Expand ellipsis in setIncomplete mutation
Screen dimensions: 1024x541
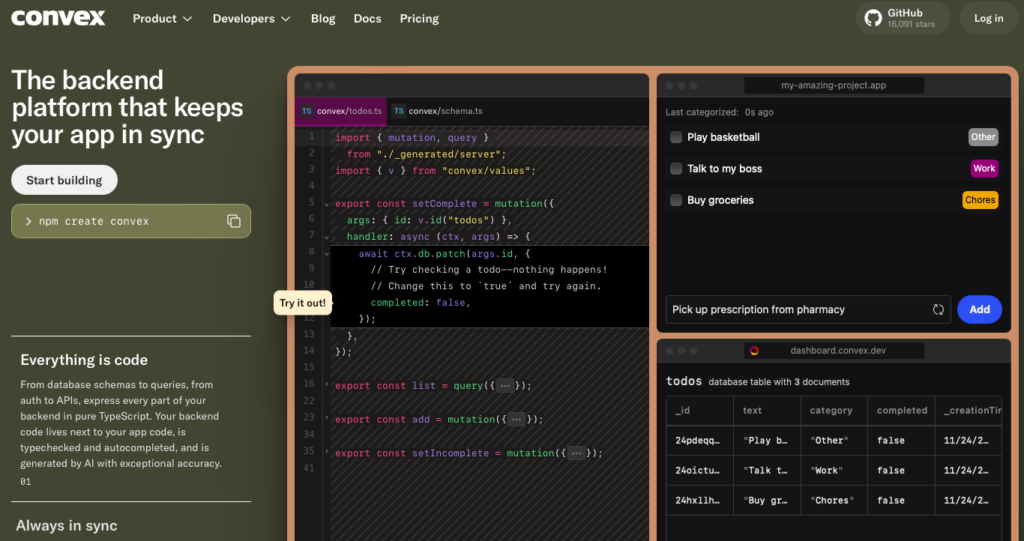(576, 453)
